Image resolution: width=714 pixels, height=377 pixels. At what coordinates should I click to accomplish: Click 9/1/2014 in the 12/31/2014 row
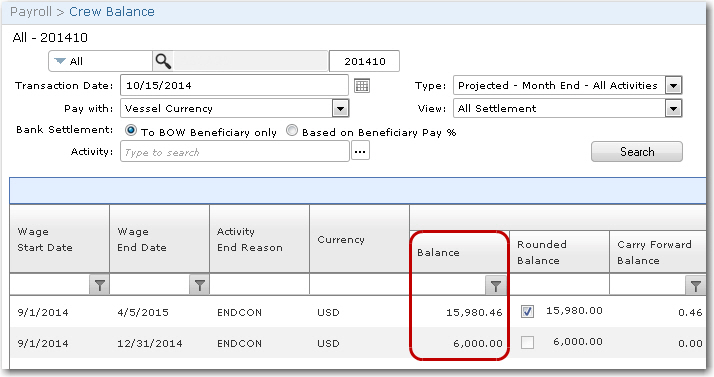[x=43, y=344]
